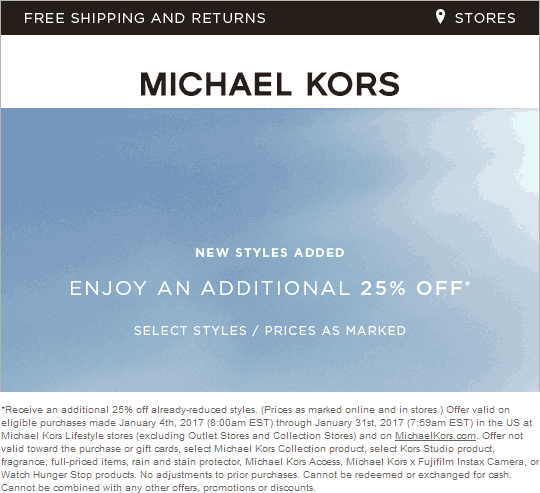This screenshot has width=540, height=493.
Task: Click the 'January 31st, 2017' date text
Action: 359,423
